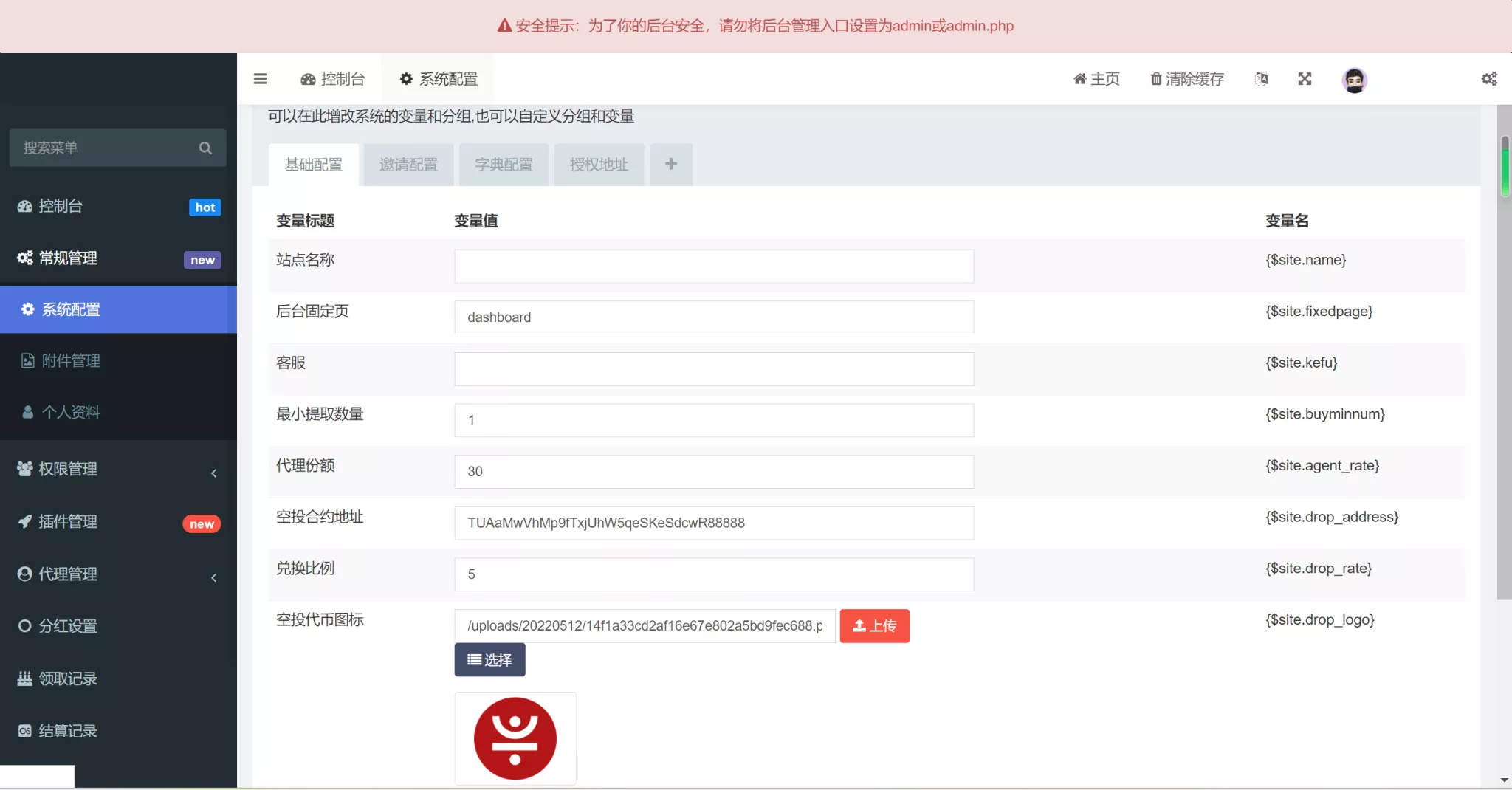Click the 选择 file select button
Screen dimensions: 1512x790
coord(489,659)
